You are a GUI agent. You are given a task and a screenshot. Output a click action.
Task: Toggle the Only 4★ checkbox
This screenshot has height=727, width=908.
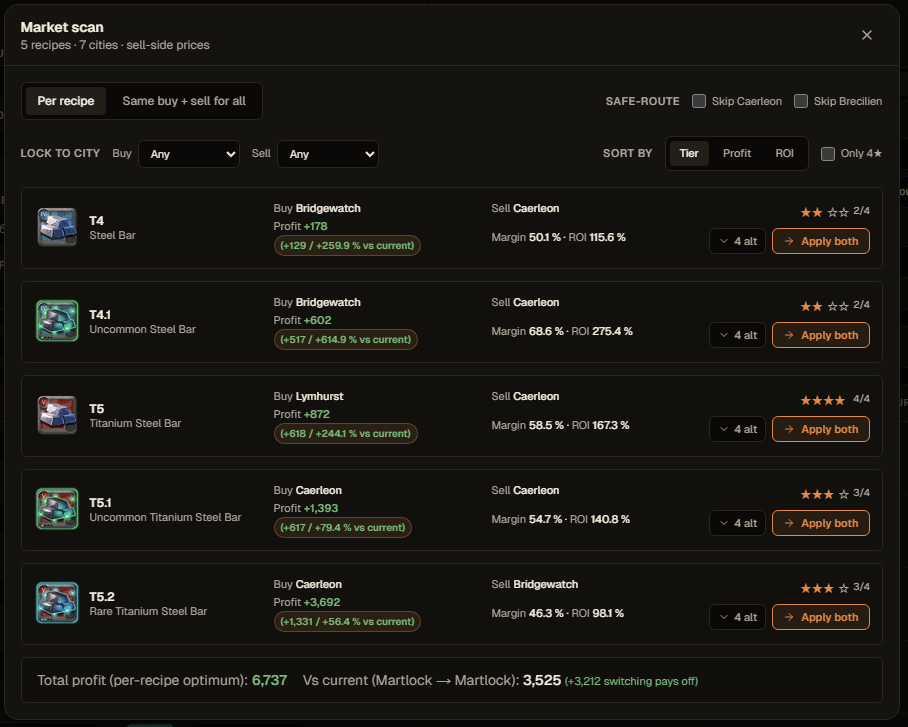coord(828,154)
